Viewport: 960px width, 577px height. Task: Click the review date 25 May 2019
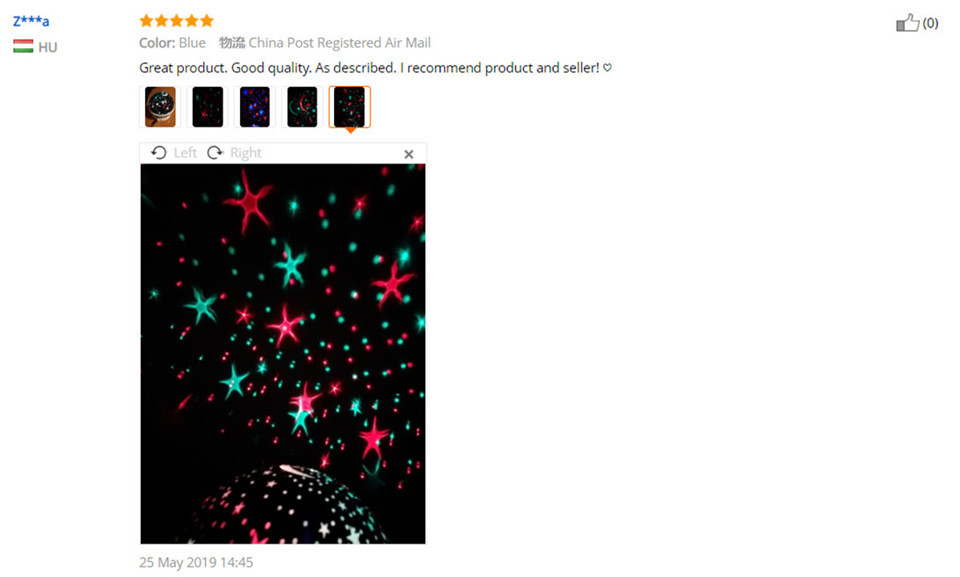196,562
